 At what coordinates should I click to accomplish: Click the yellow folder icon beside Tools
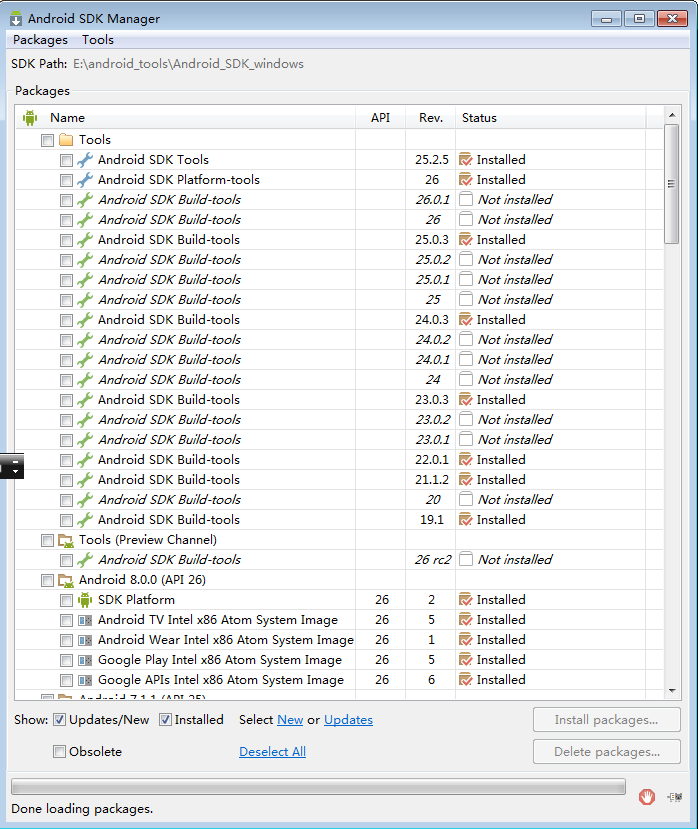66,140
